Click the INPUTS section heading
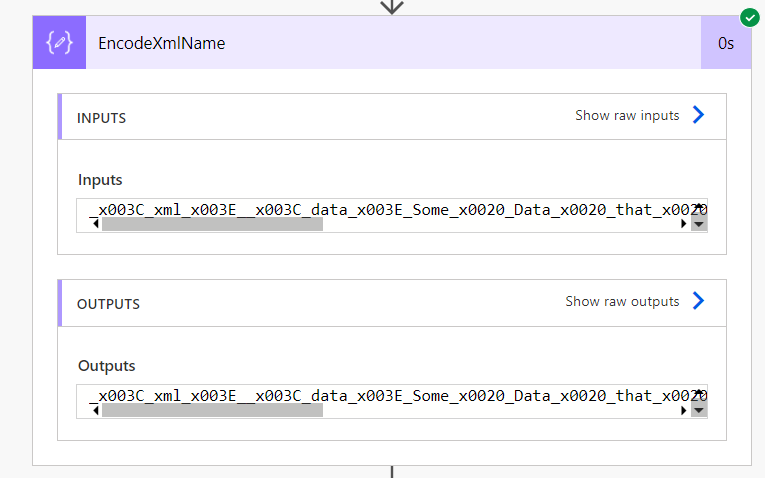This screenshot has height=478, width=765. (x=101, y=118)
